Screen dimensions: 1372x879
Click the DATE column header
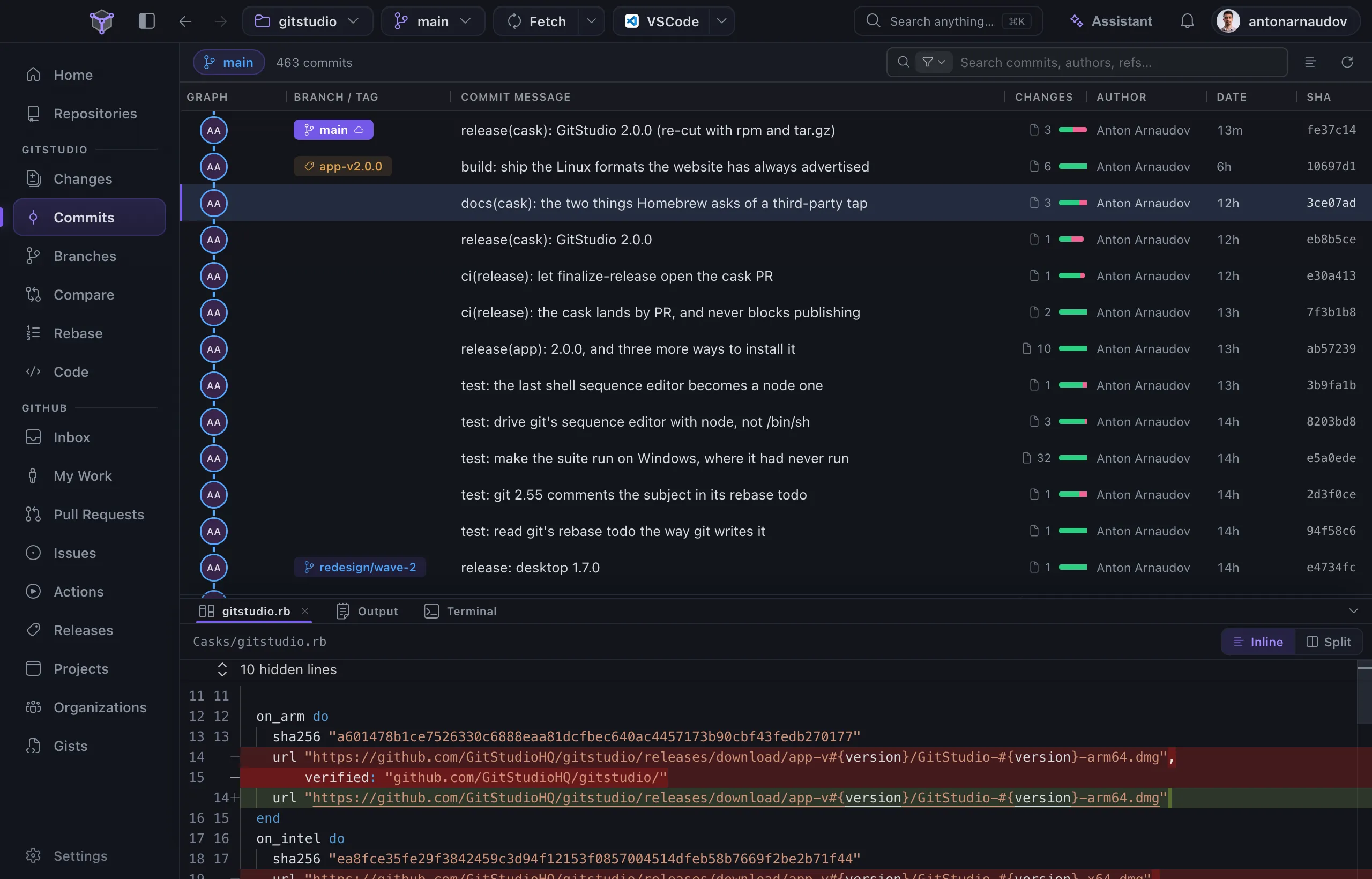[1231, 97]
